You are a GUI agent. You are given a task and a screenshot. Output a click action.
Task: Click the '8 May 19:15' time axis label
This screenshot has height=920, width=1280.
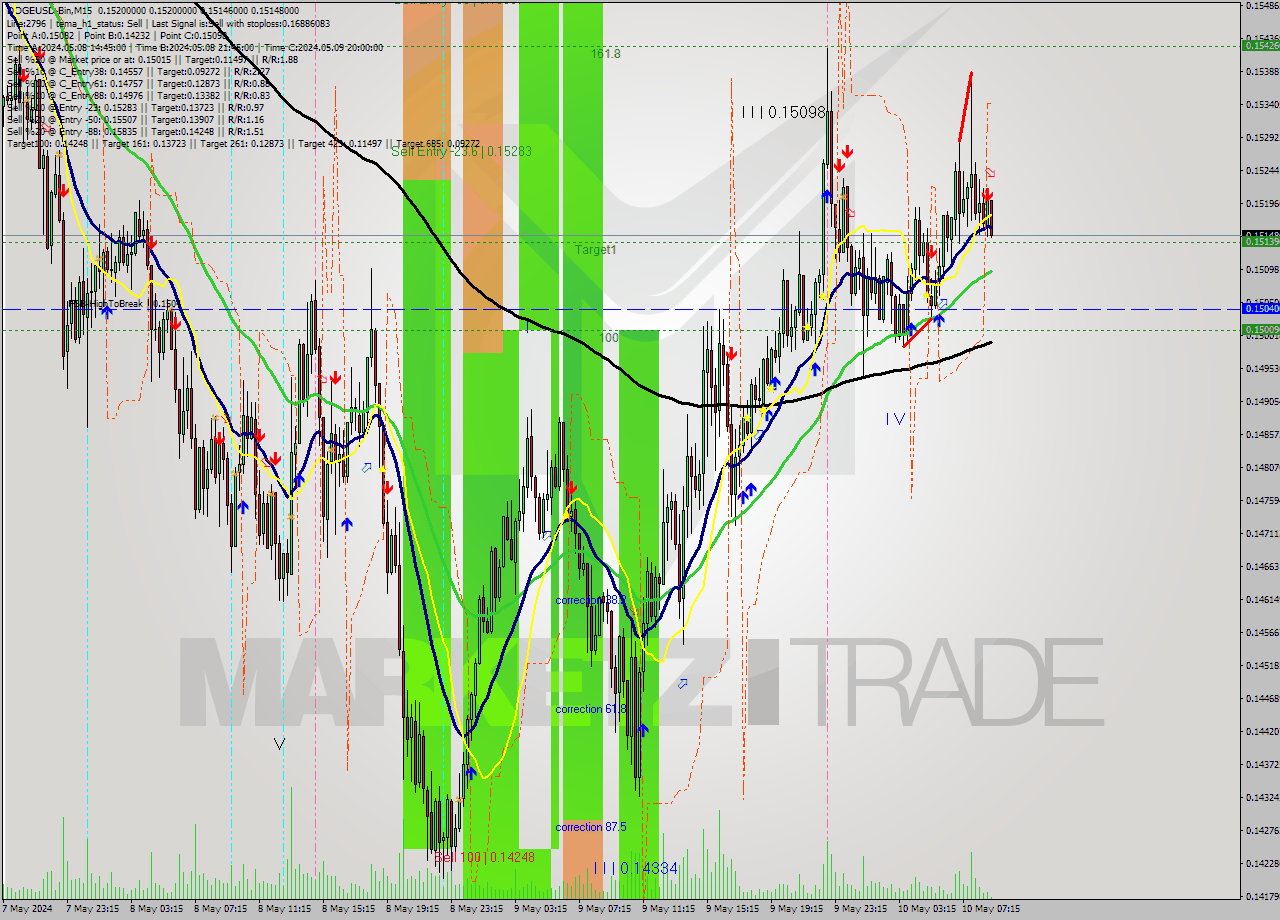tap(412, 909)
